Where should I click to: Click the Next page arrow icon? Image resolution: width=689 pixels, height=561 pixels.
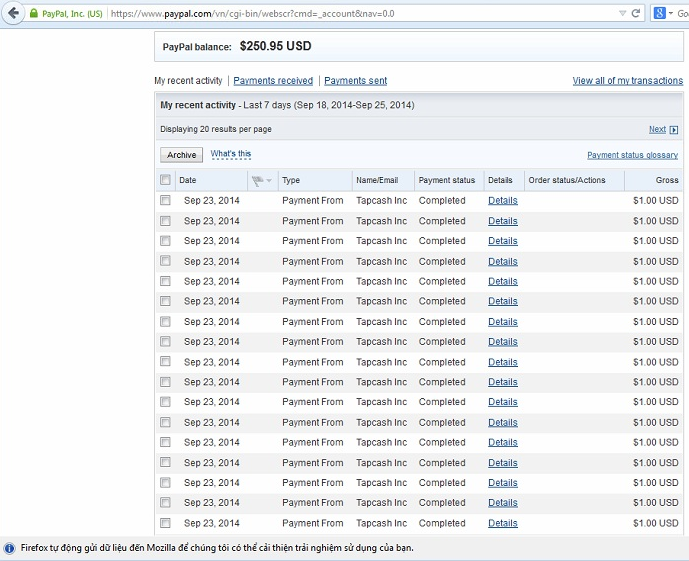[674, 130]
